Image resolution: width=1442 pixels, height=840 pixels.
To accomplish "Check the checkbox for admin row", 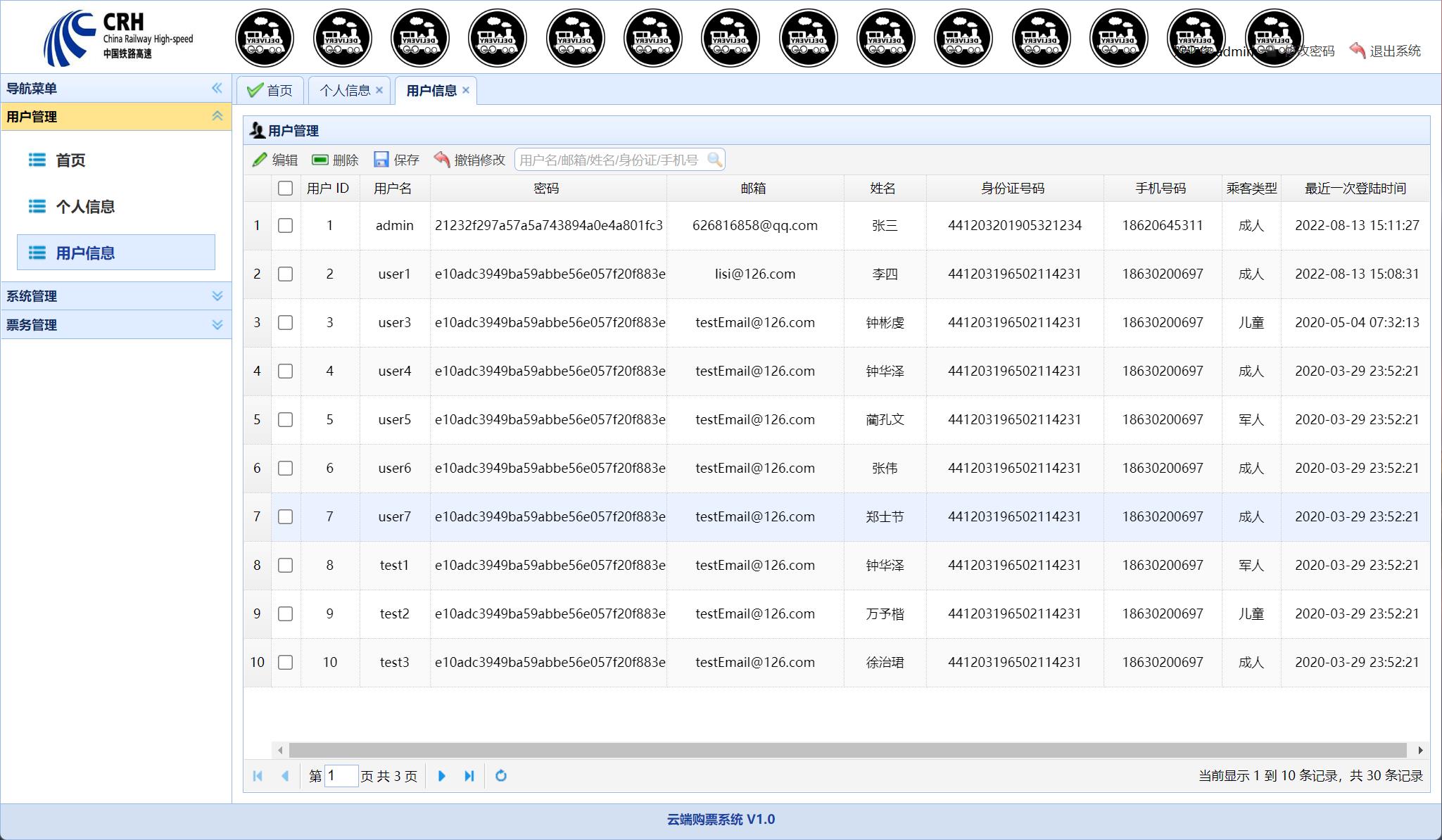I will (x=285, y=226).
